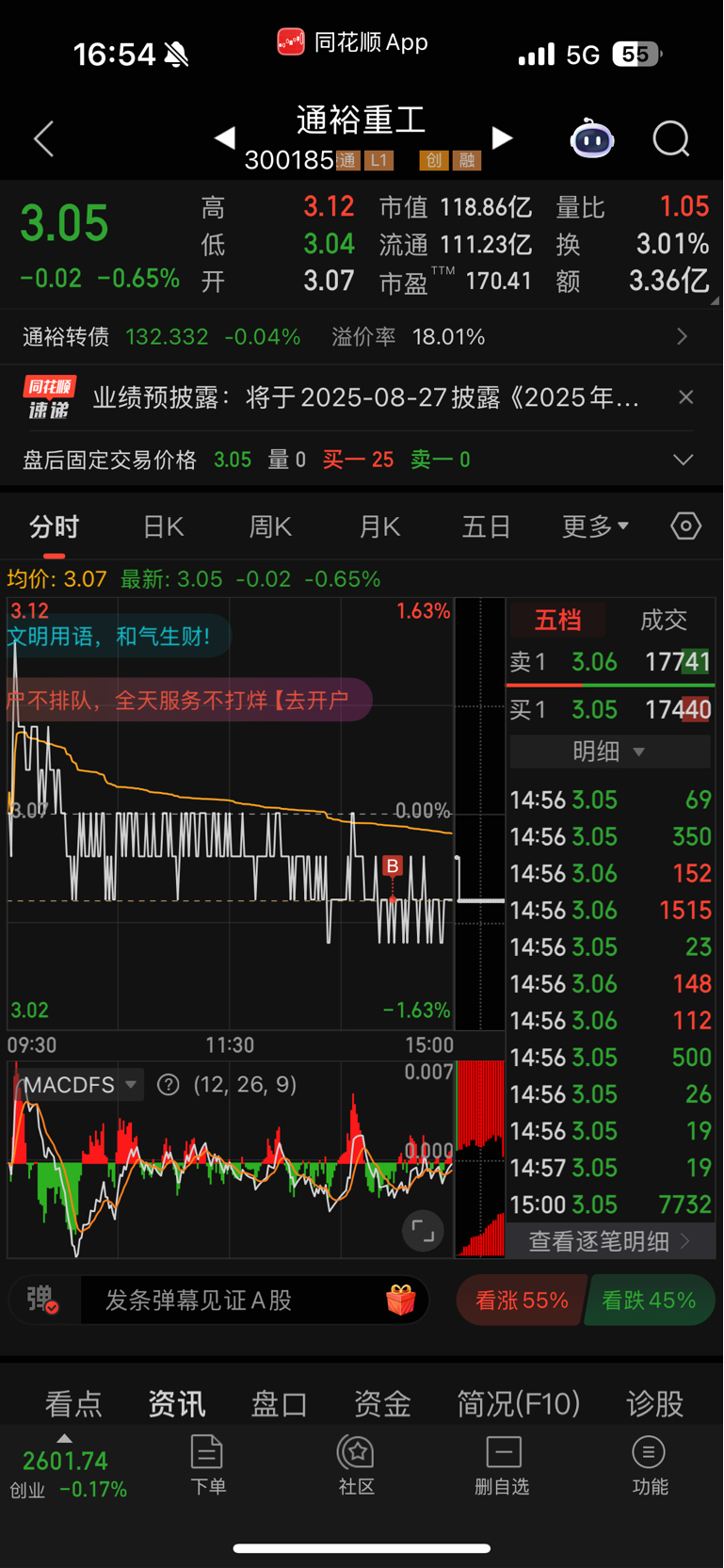Open 社区 community icon

[357, 1465]
